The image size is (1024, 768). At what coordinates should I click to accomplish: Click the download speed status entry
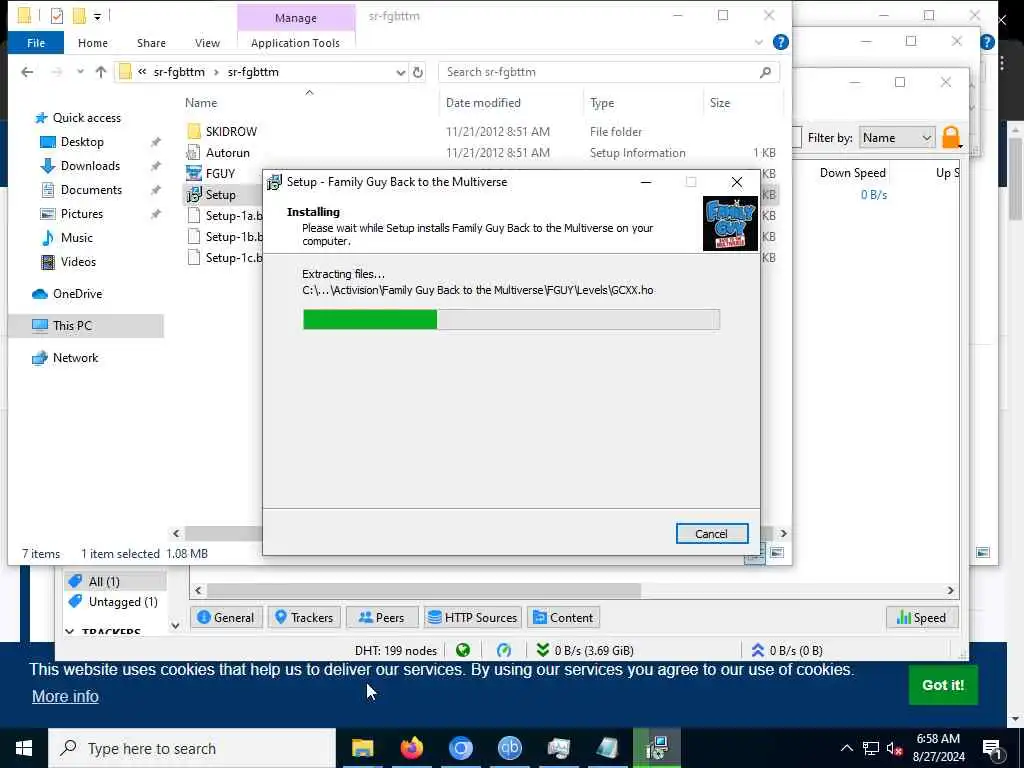[x=585, y=650]
